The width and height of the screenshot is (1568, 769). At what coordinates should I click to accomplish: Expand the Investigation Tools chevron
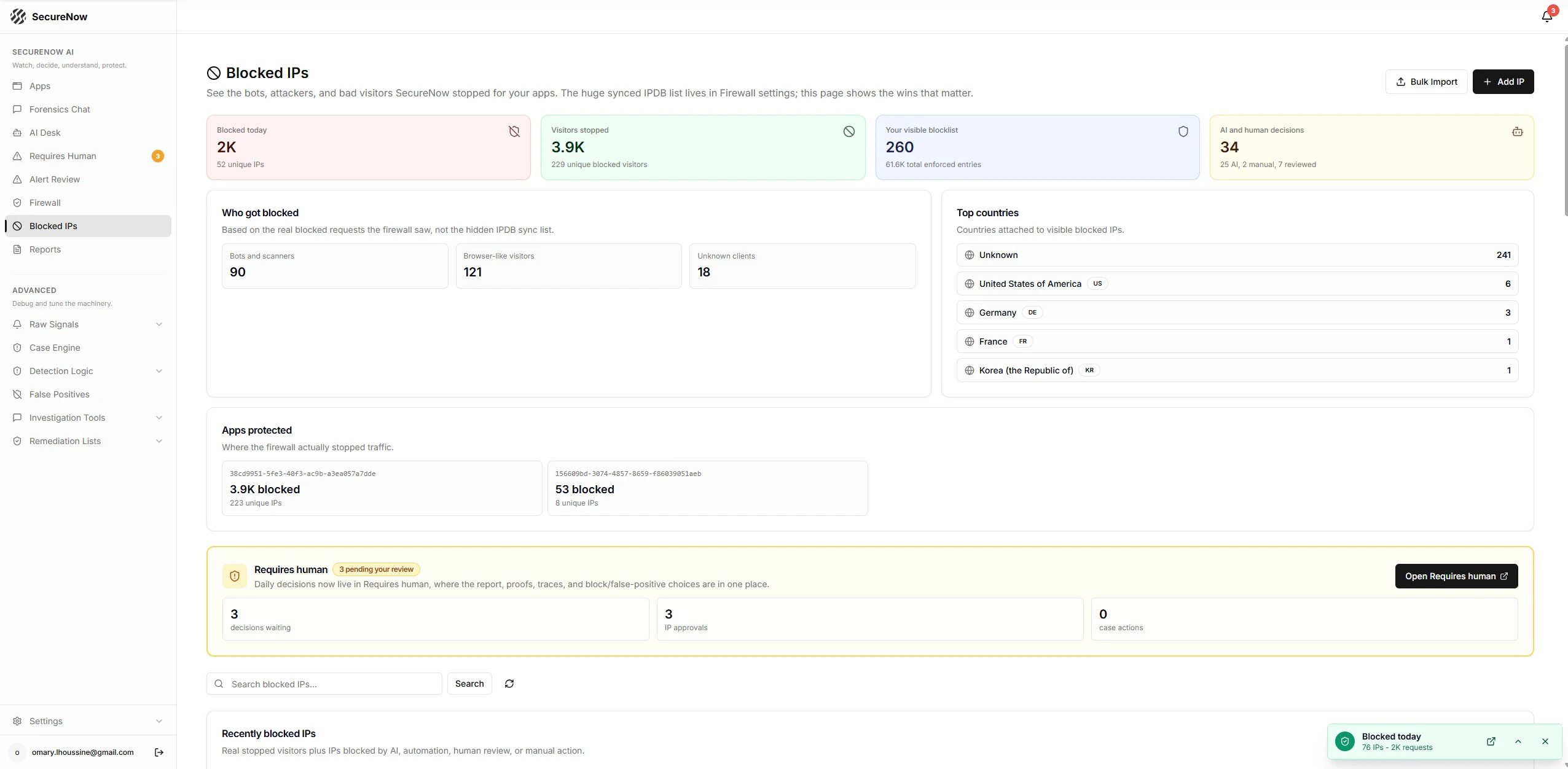coord(159,418)
